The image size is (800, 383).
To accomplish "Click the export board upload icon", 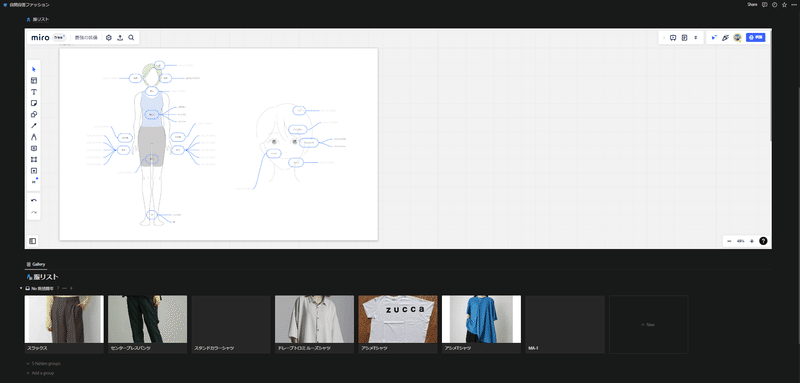I will [120, 37].
